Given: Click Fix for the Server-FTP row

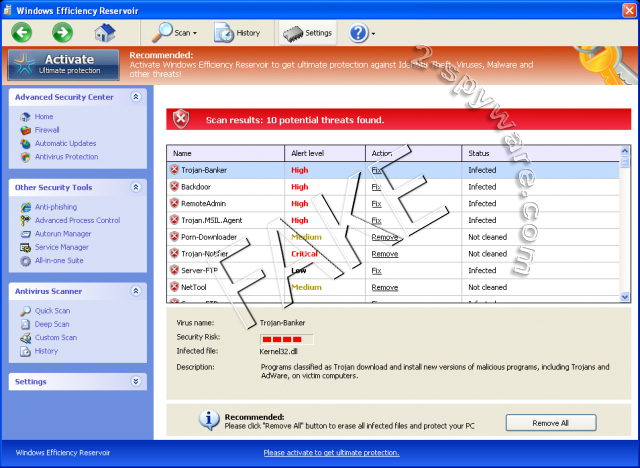Looking at the screenshot, I should click(x=376, y=271).
